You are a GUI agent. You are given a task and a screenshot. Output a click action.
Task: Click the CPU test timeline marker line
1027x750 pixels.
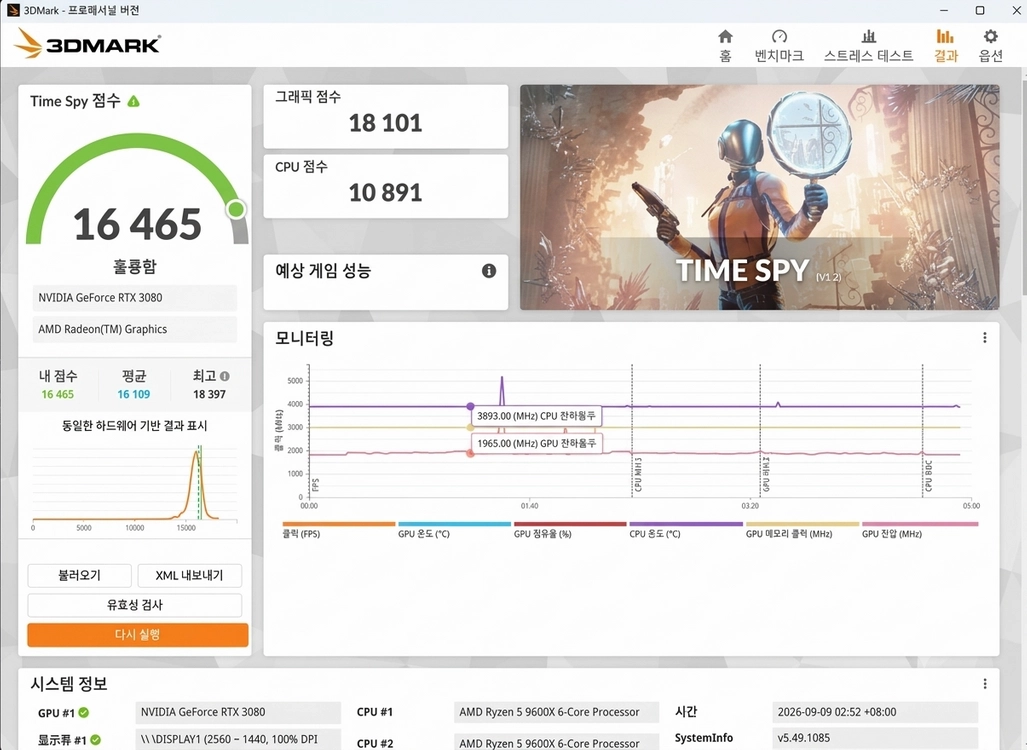coord(632,430)
